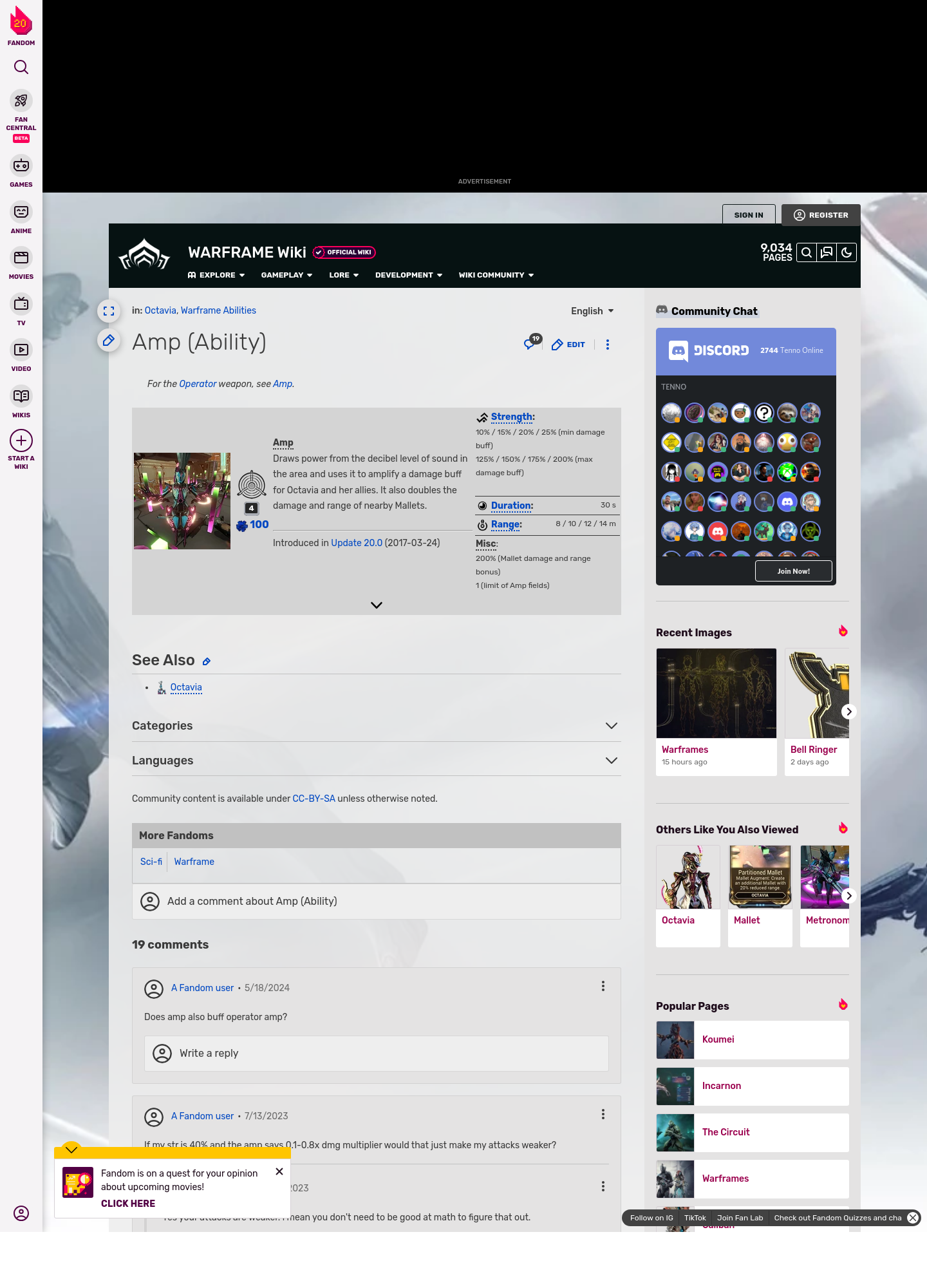Expand the Languages section
This screenshot has height=1288, width=927.
(377, 761)
